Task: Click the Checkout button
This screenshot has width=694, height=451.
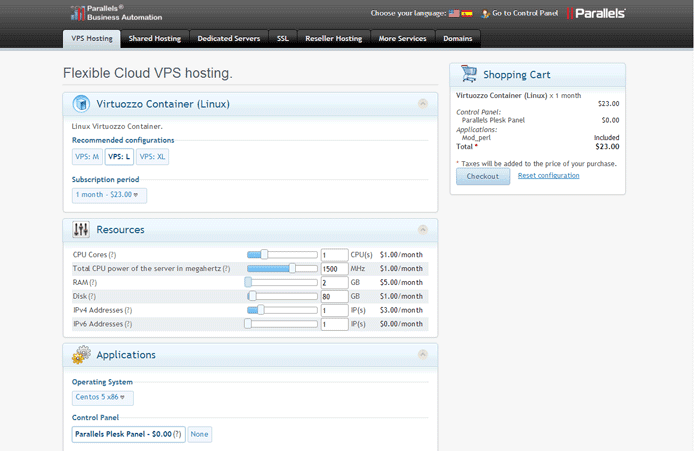Action: coord(483,176)
